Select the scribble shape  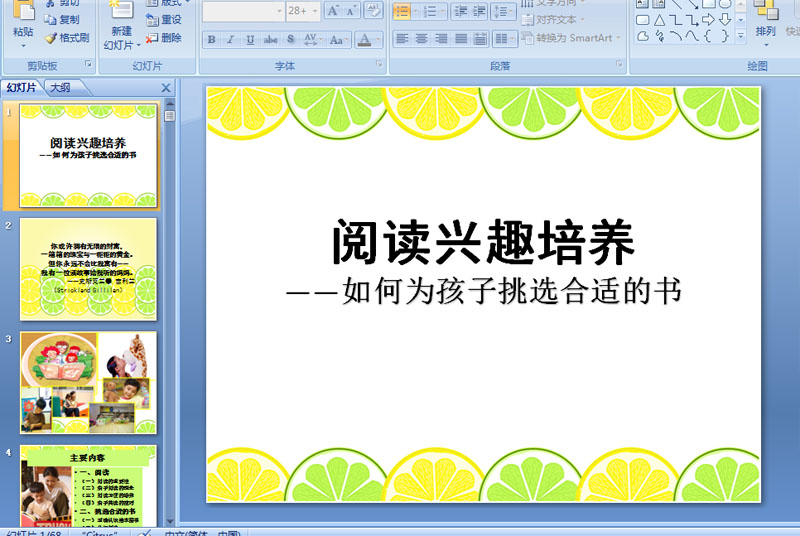pos(659,36)
